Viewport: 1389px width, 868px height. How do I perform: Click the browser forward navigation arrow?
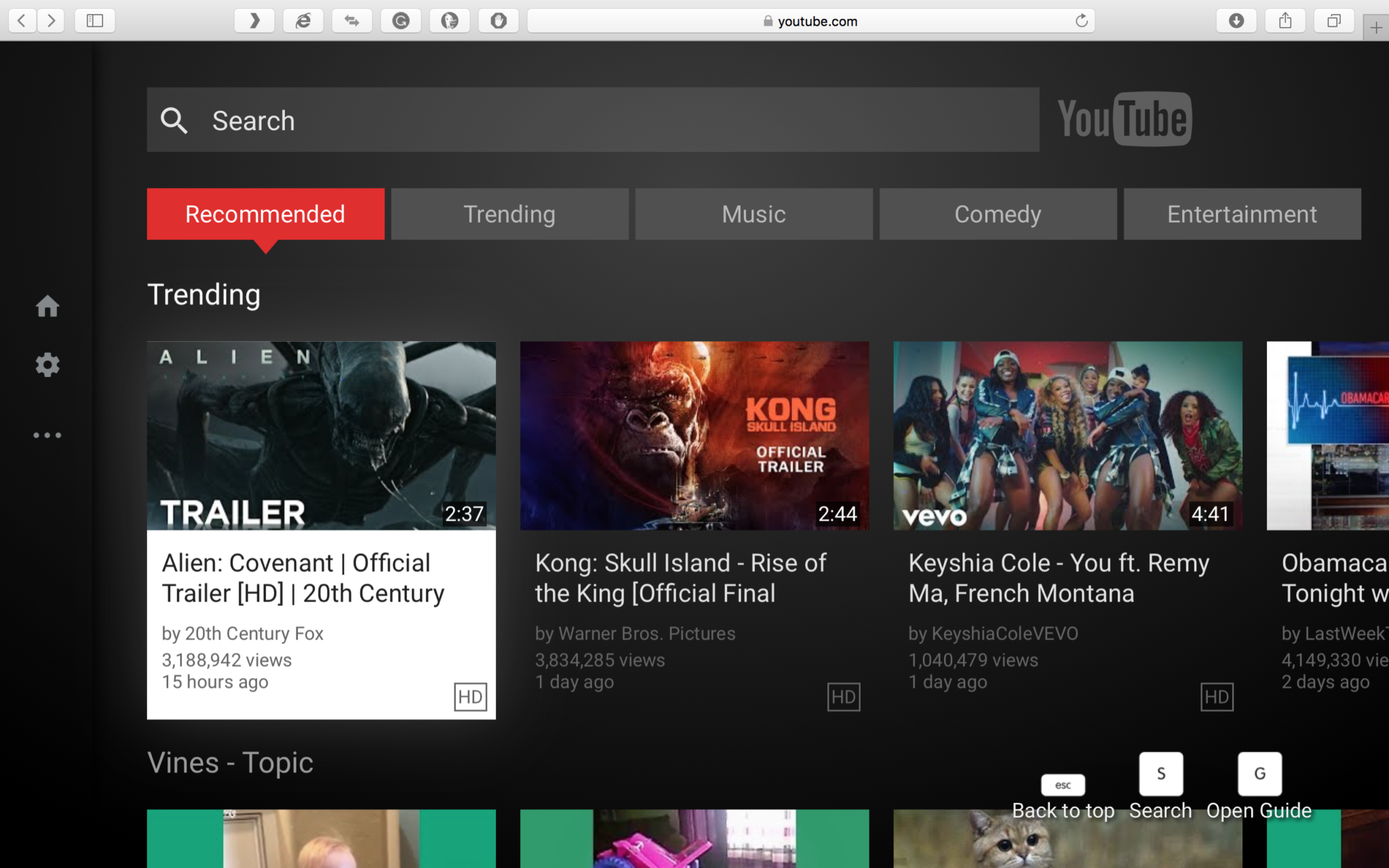(50, 20)
